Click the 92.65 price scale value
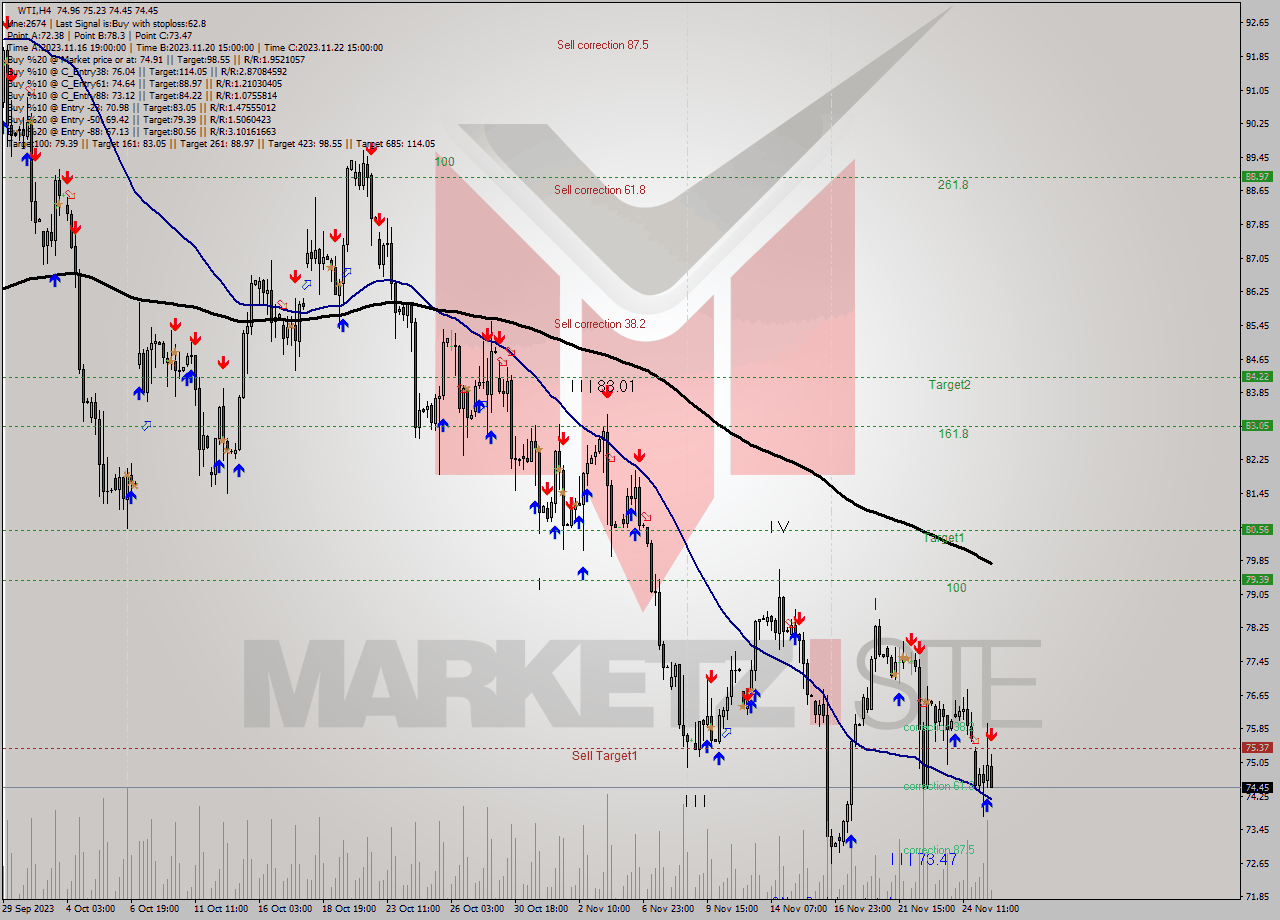Screen dimensions: 1280x920 click(1256, 22)
